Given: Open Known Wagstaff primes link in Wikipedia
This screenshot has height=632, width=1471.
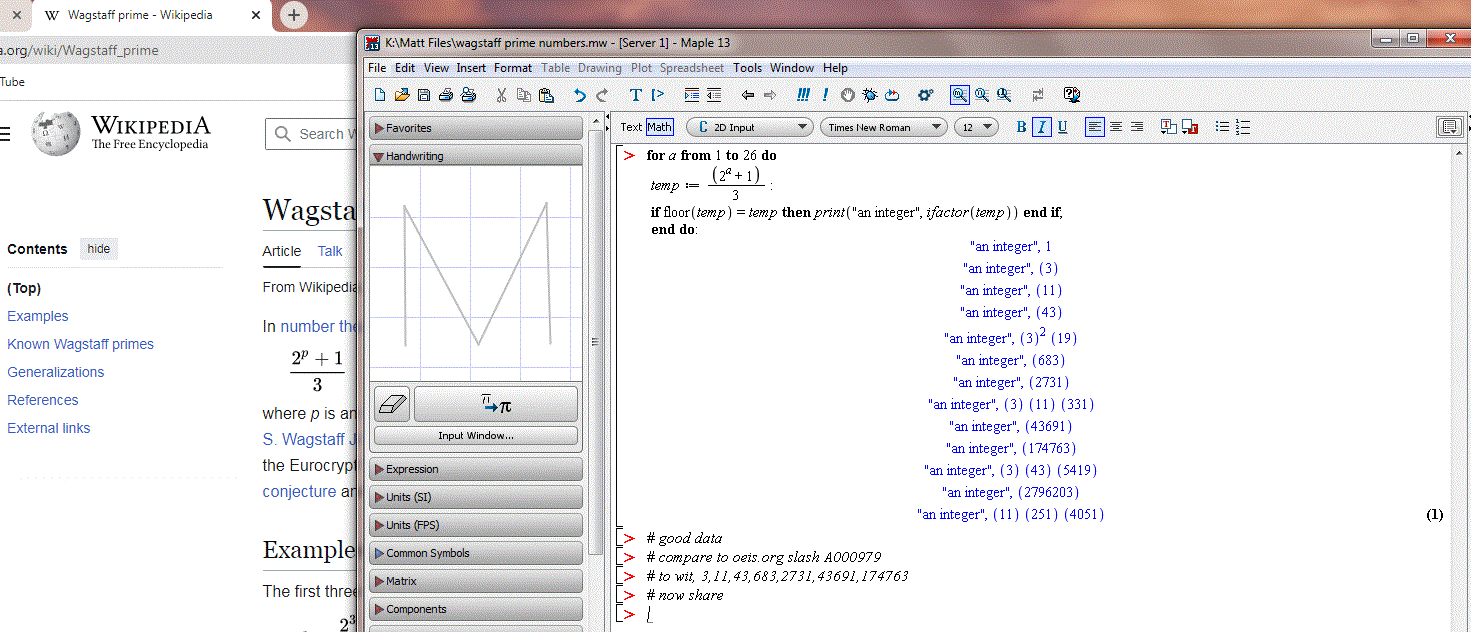Looking at the screenshot, I should tap(81, 344).
